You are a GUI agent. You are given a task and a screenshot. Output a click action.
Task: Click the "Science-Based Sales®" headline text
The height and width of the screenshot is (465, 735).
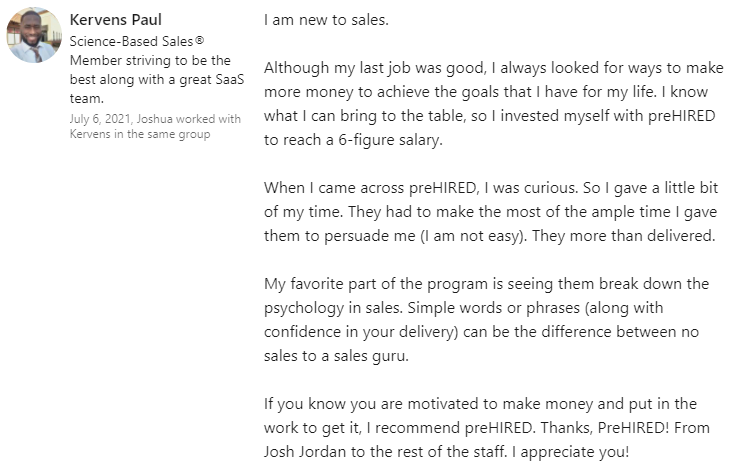pyautogui.click(x=125, y=41)
